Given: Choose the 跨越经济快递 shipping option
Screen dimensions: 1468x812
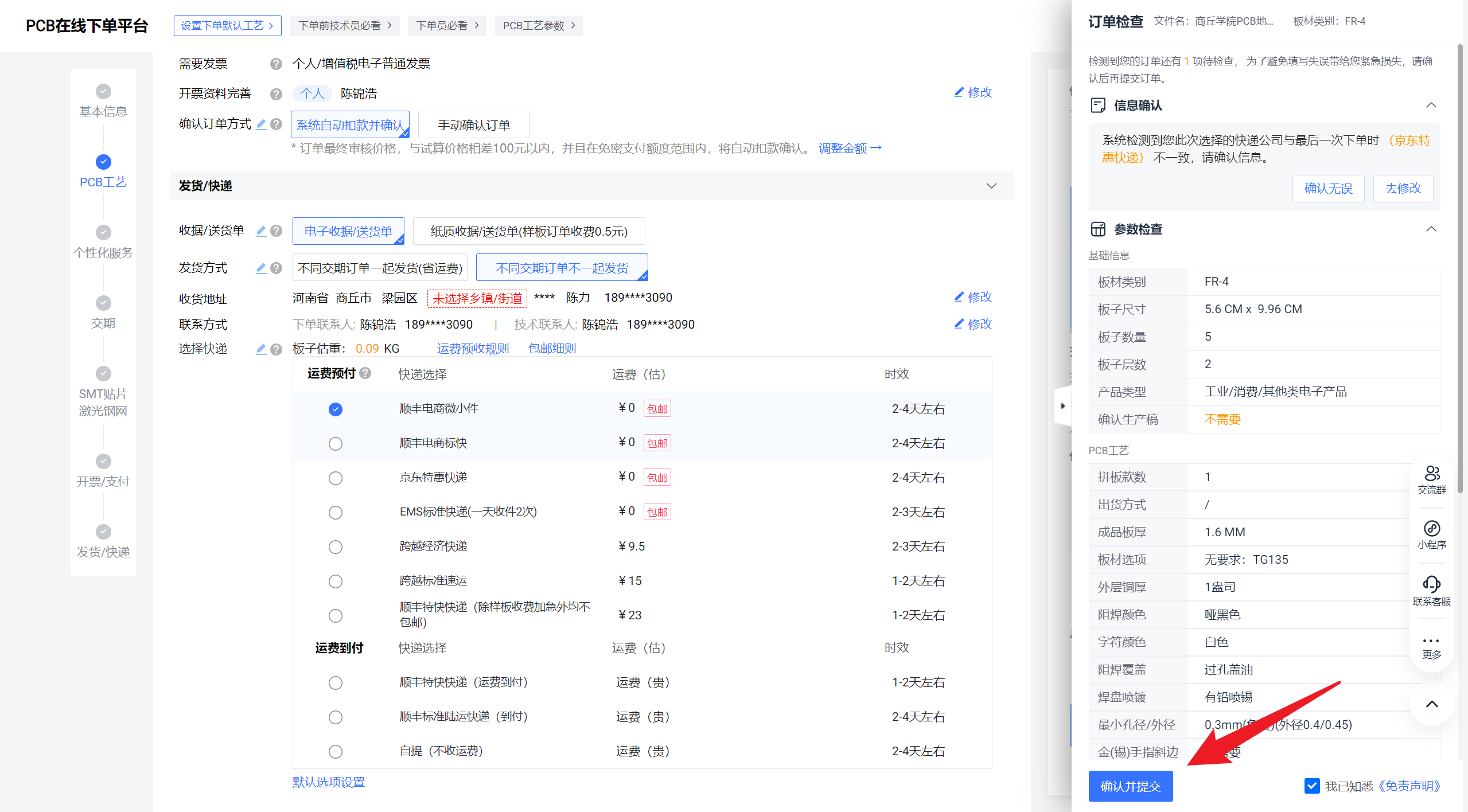Looking at the screenshot, I should 336,547.
